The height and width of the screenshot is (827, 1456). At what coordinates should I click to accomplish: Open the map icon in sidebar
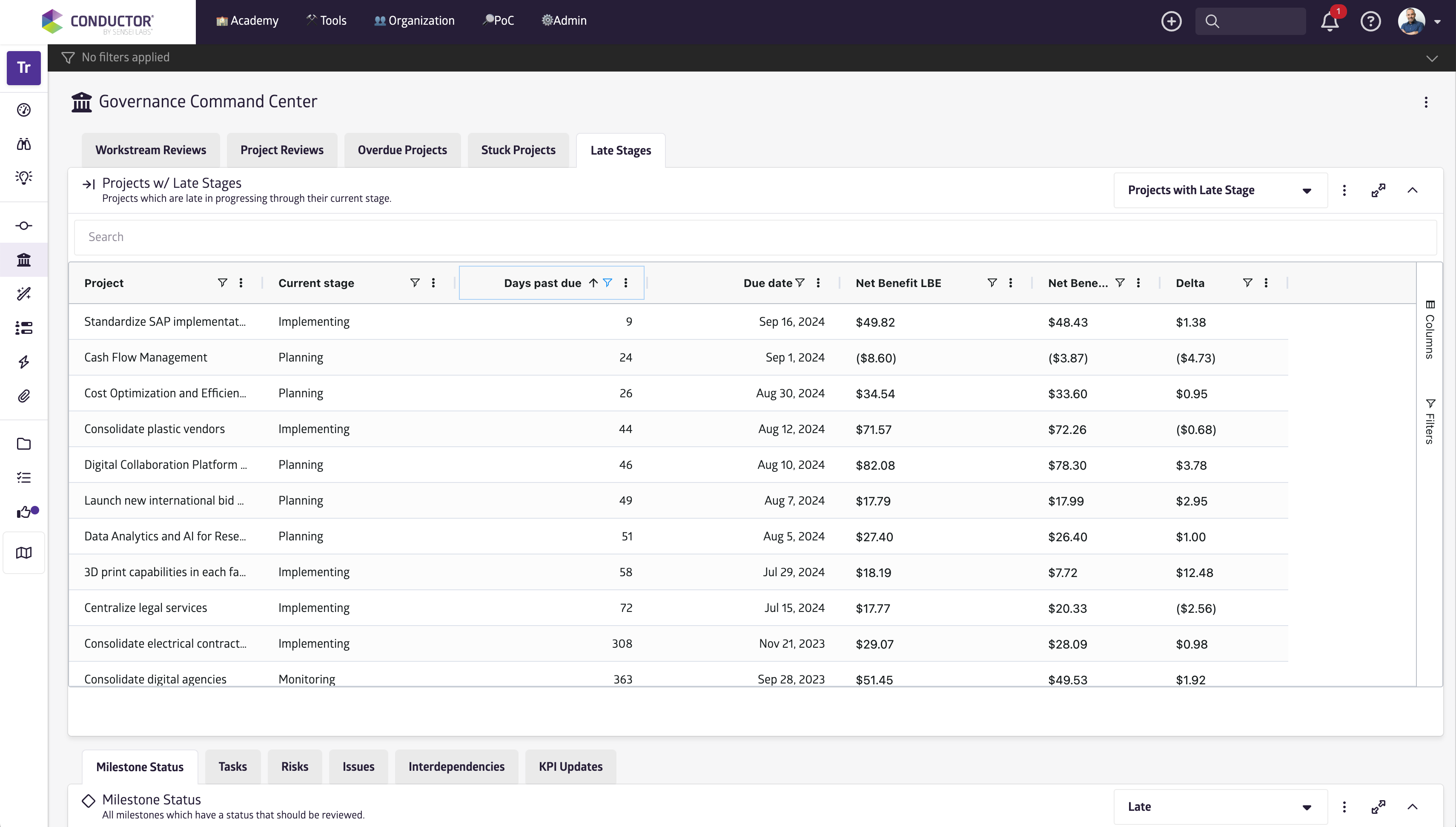tap(24, 553)
